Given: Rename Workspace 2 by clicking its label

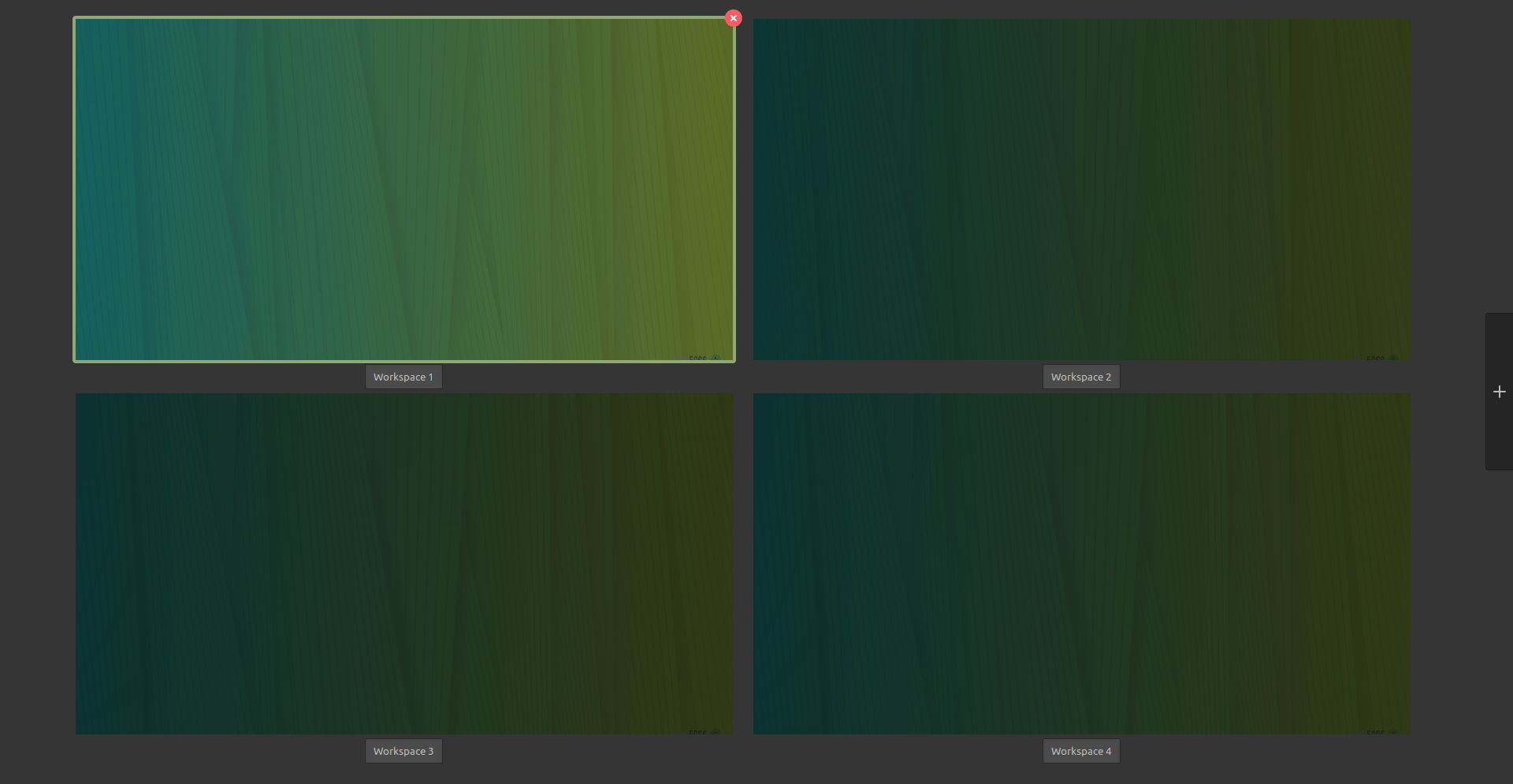Looking at the screenshot, I should 1080,377.
